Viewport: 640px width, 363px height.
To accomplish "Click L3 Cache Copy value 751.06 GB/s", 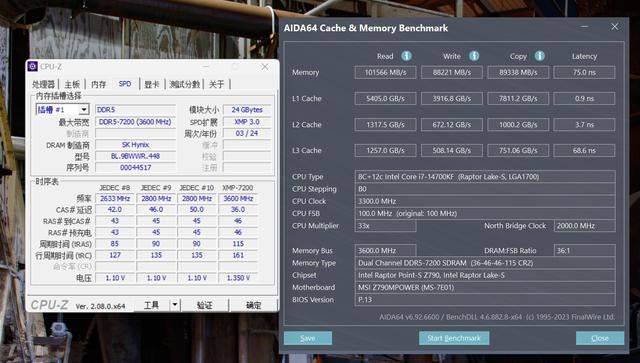I will click(x=518, y=150).
